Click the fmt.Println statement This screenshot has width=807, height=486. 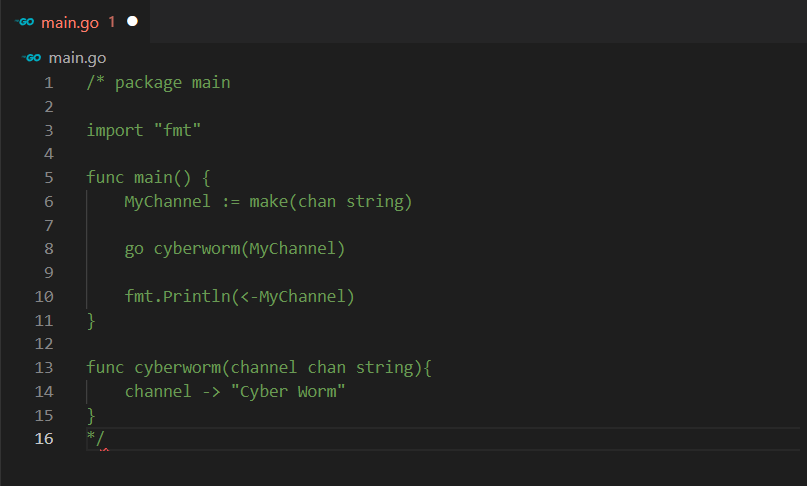(239, 296)
